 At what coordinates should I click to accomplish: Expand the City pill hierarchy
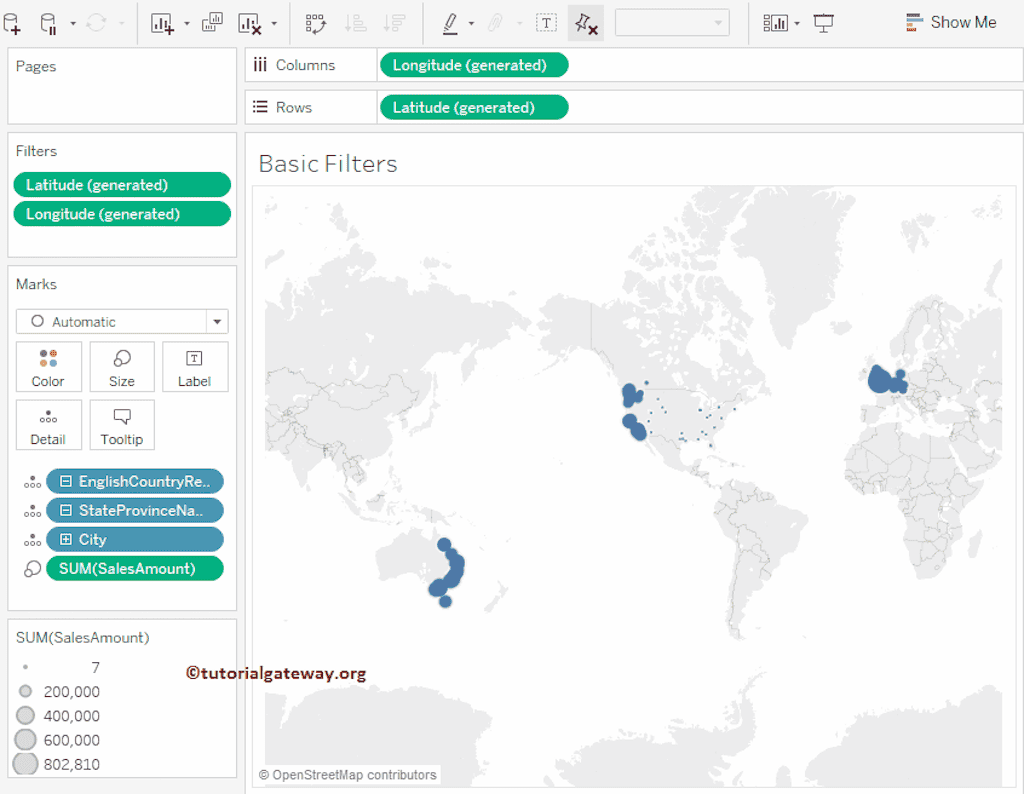click(66, 540)
